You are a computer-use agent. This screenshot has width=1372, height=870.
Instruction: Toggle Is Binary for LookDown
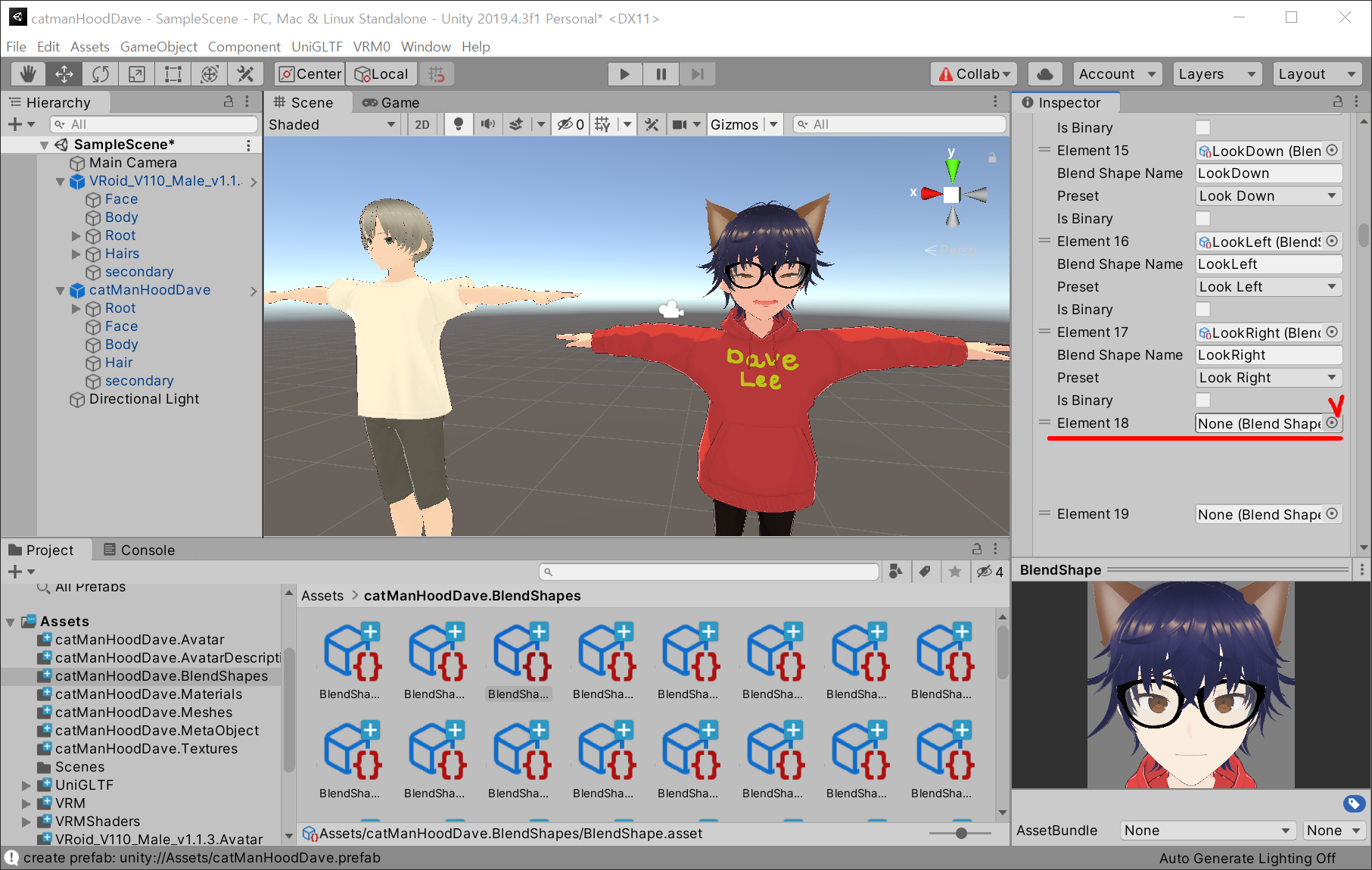coord(1202,219)
